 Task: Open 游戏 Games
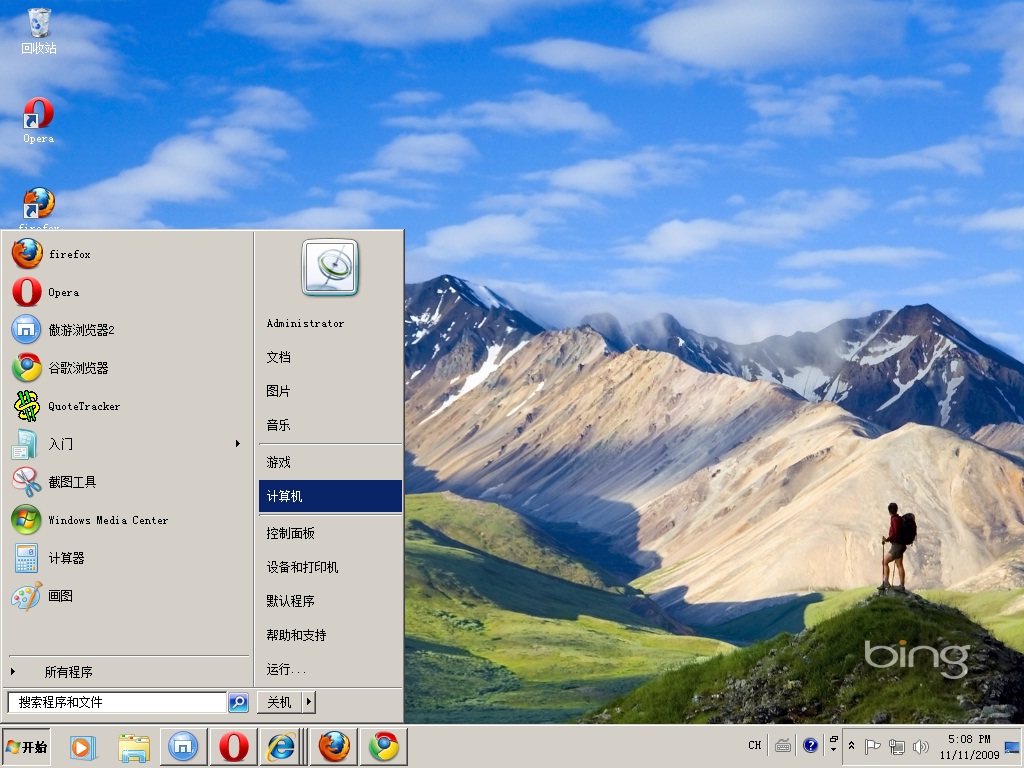coord(330,462)
